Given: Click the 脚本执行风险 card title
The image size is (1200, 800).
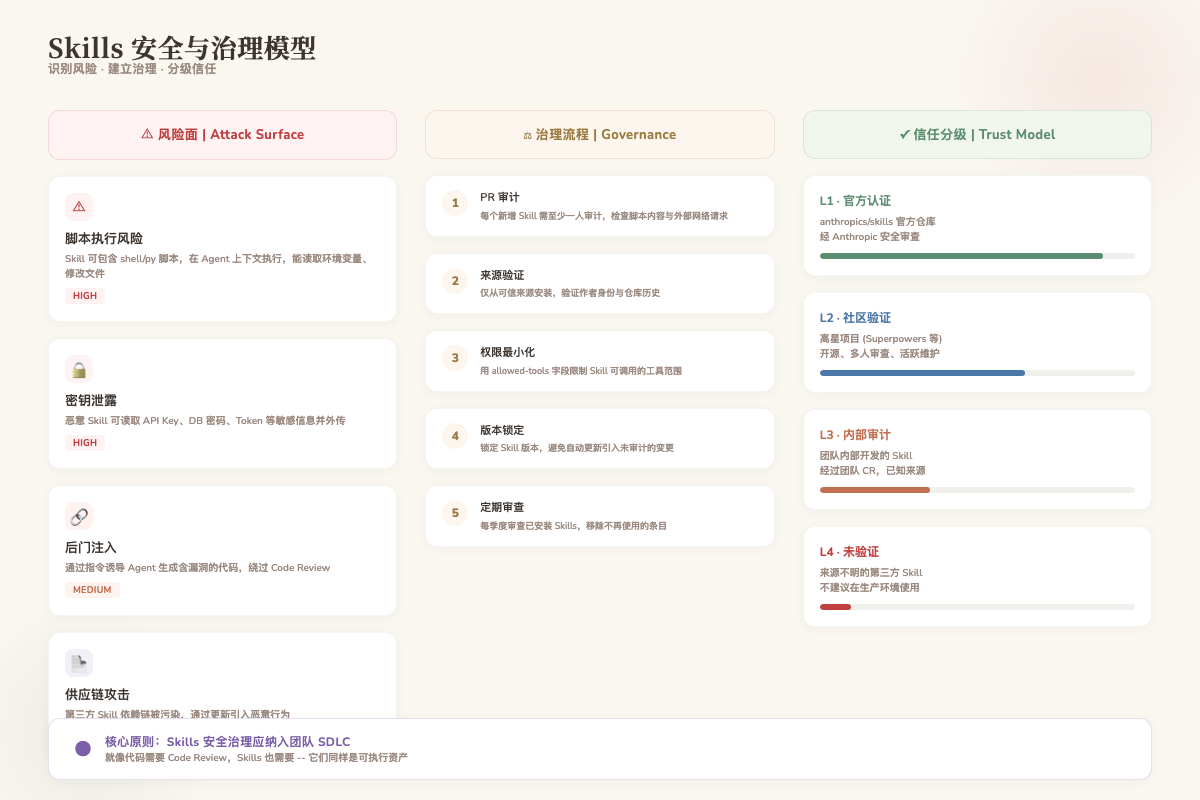Looking at the screenshot, I should (104, 239).
